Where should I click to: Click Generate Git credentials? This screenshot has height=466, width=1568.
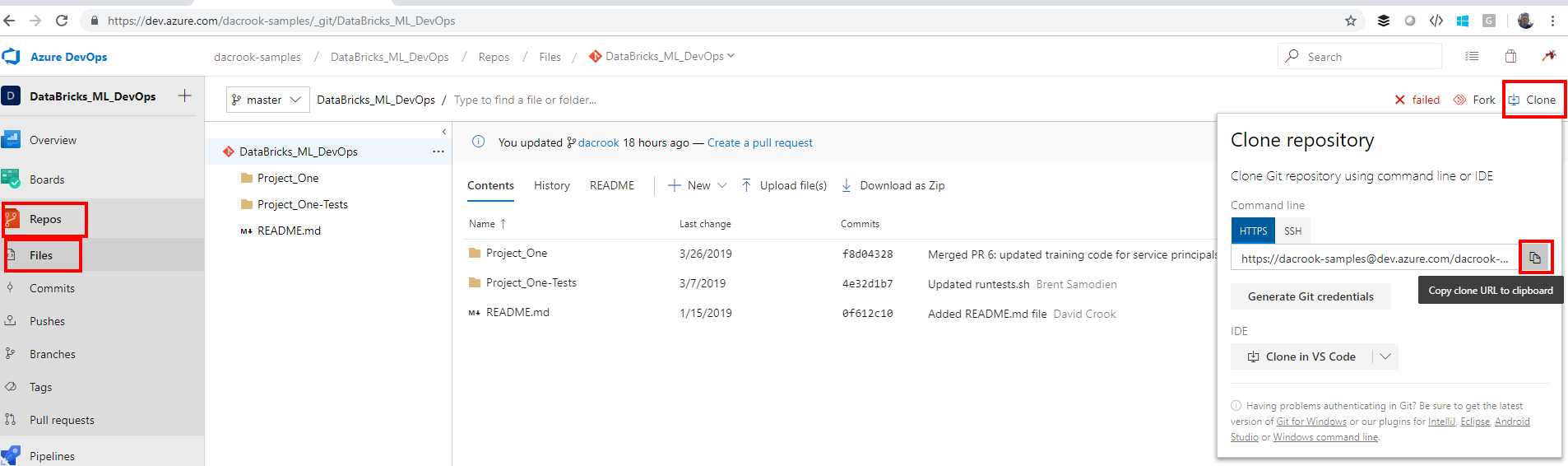[x=1311, y=296]
